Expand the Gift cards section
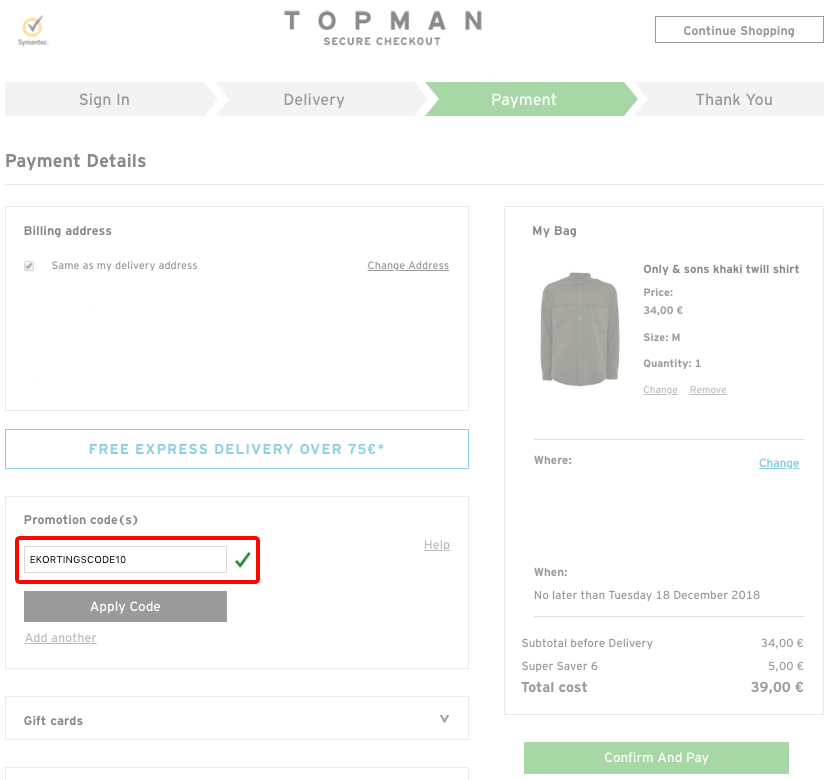The height and width of the screenshot is (780, 829). coord(237,719)
